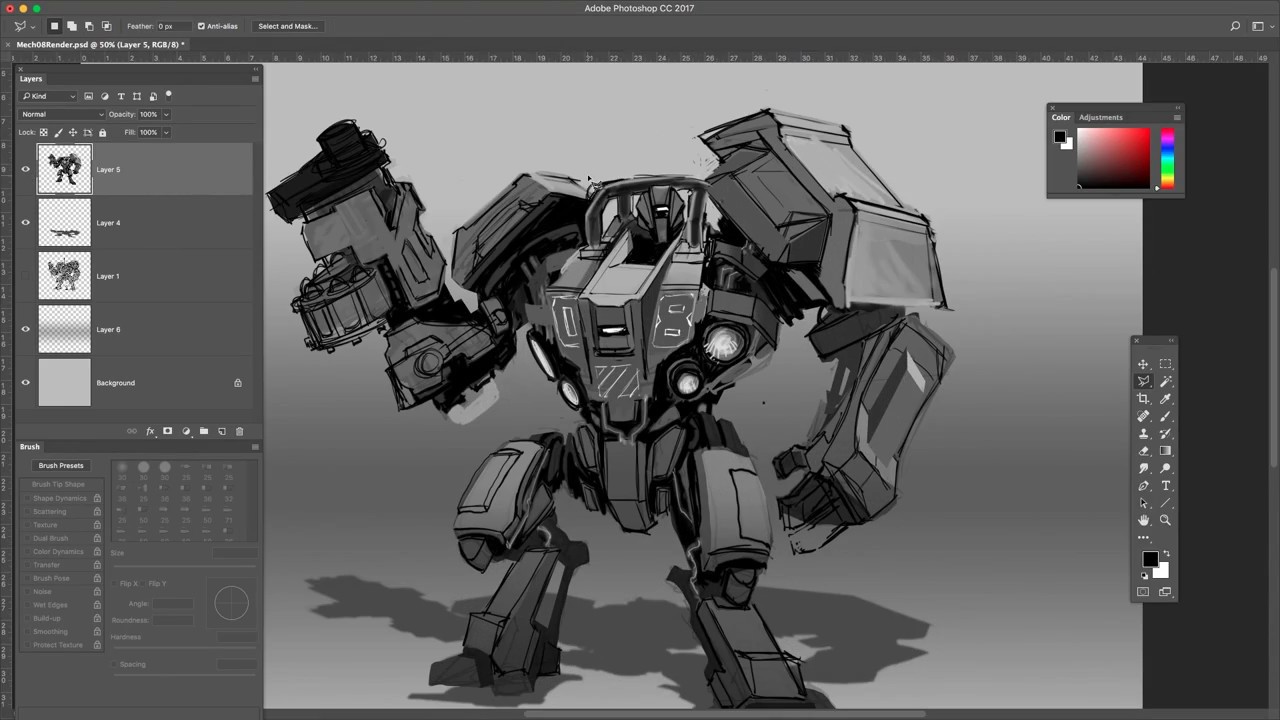This screenshot has height=720, width=1280.
Task: Select the Crop tool
Action: click(1143, 399)
